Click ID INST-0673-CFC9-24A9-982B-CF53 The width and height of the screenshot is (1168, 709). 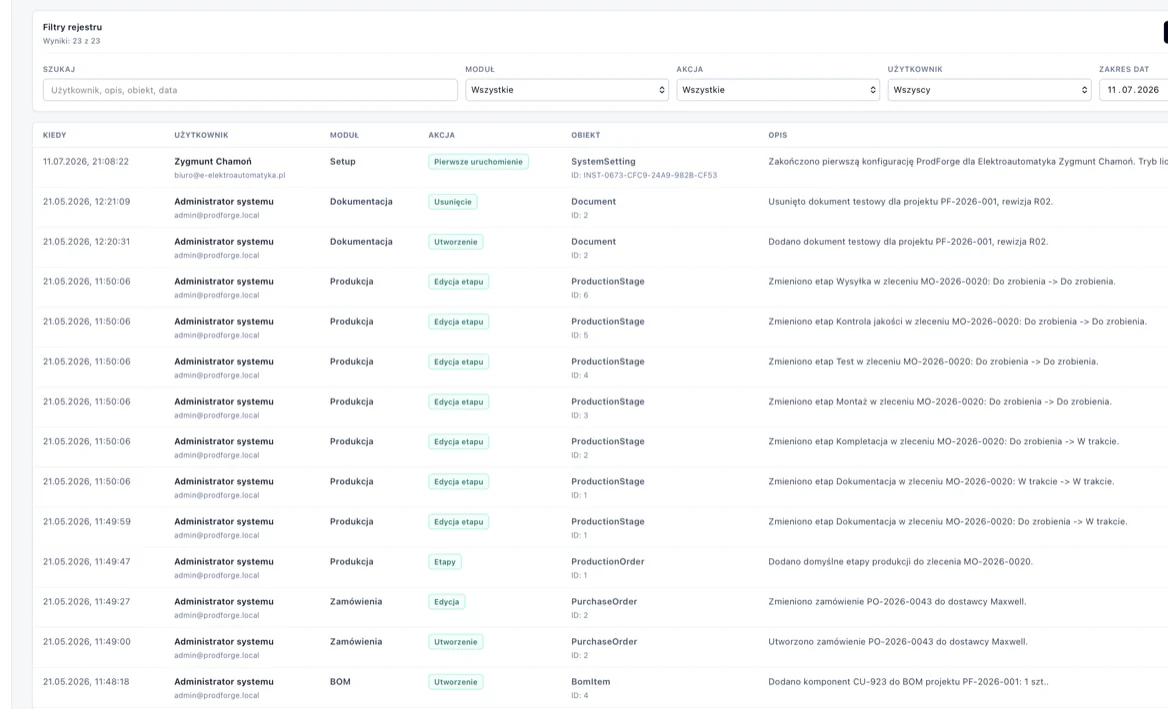tap(644, 176)
